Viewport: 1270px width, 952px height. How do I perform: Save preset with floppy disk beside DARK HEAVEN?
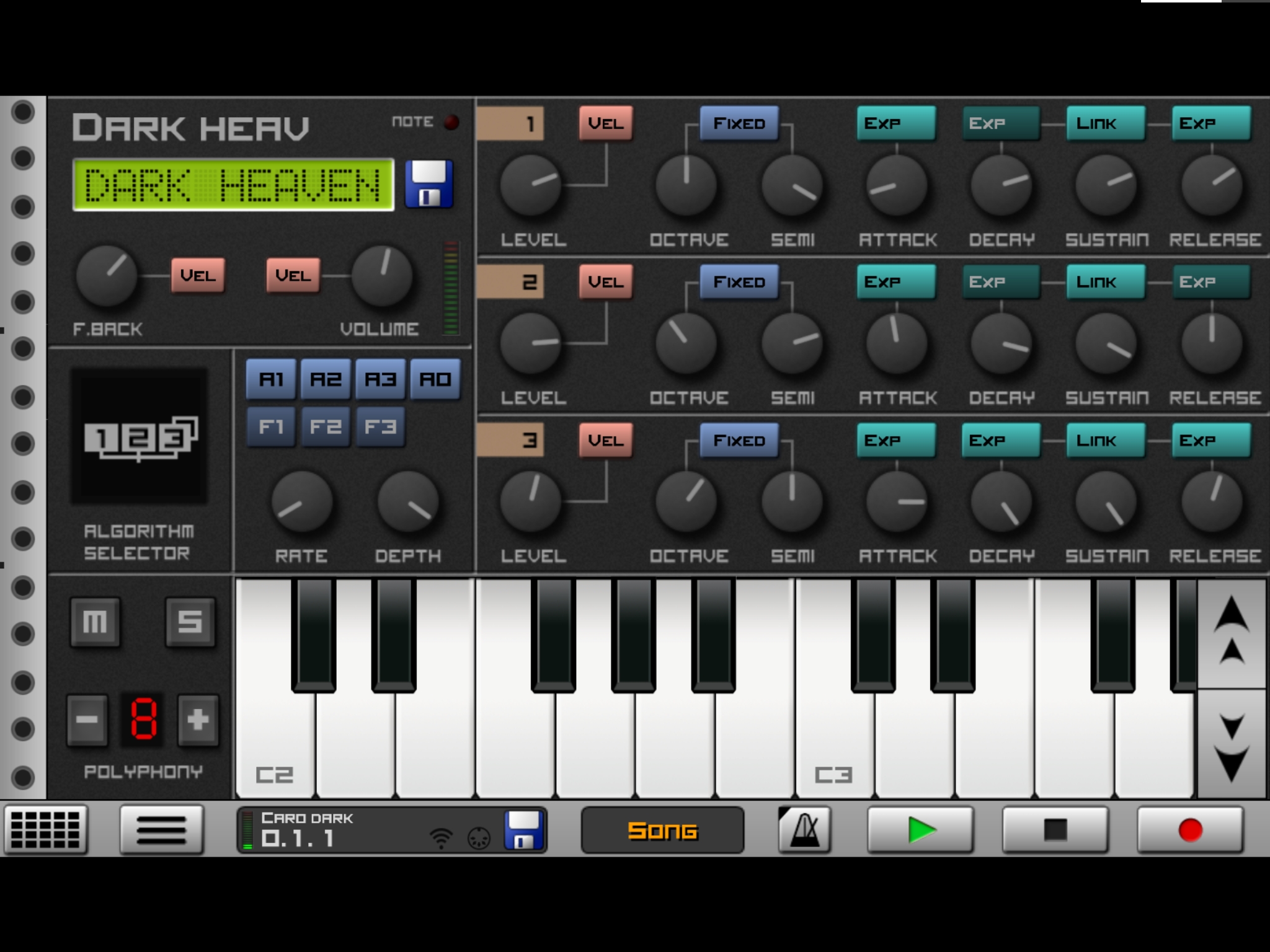[429, 184]
